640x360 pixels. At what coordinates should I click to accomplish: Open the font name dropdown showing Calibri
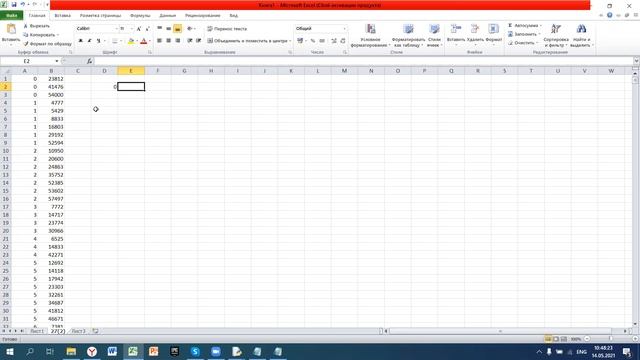coord(116,29)
